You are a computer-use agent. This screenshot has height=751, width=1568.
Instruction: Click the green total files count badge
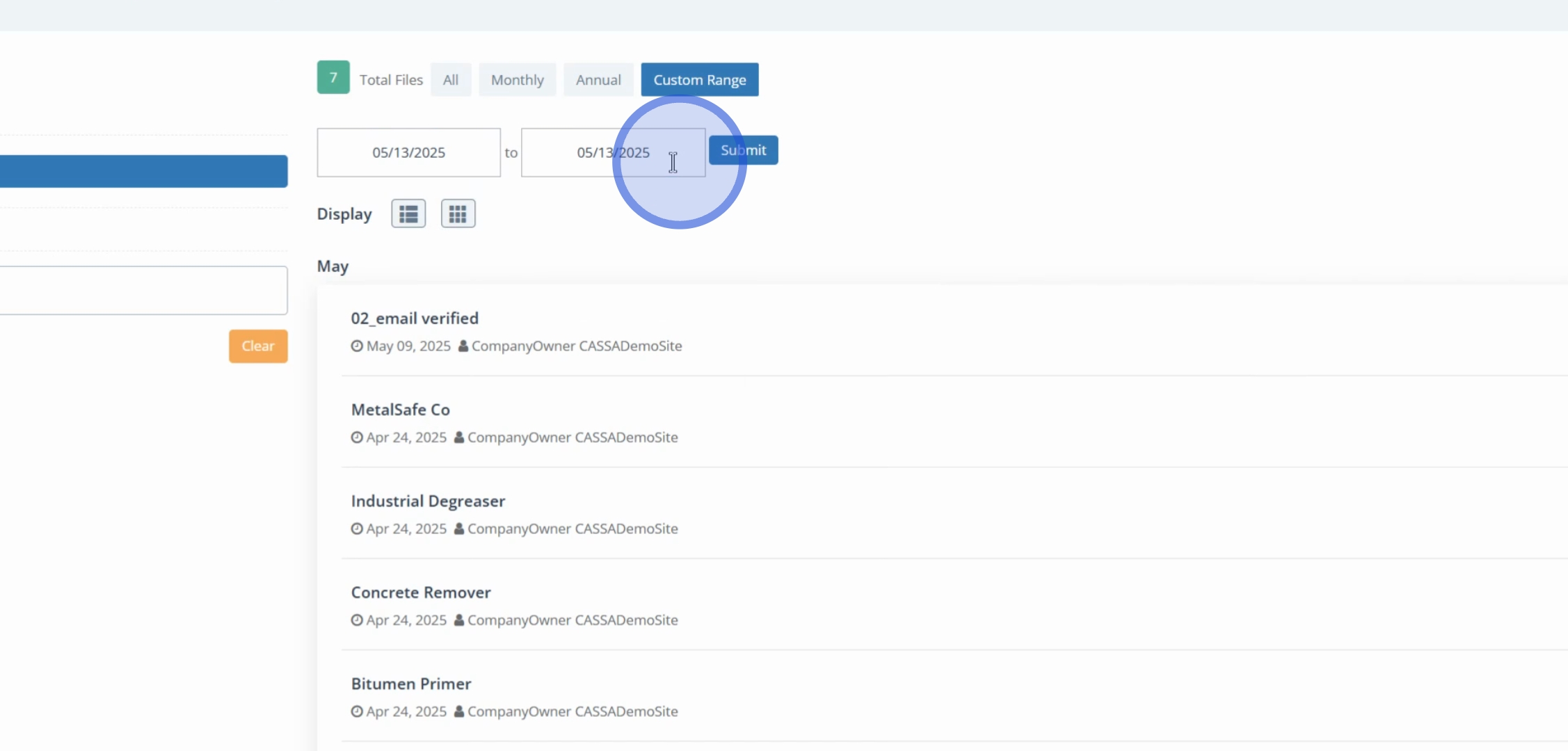coord(333,77)
